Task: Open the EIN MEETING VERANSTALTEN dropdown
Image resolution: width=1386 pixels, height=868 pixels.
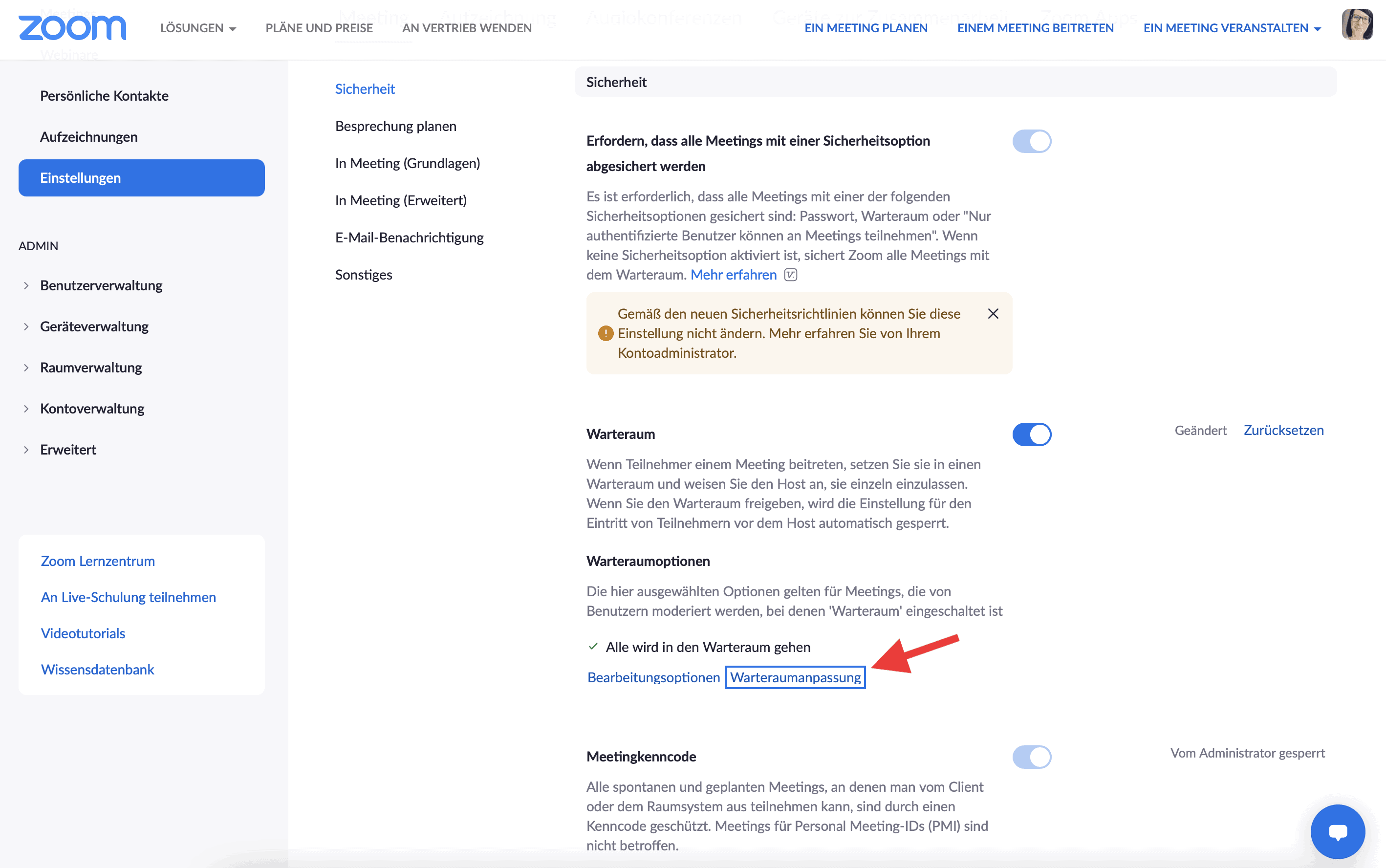Action: 1232,28
